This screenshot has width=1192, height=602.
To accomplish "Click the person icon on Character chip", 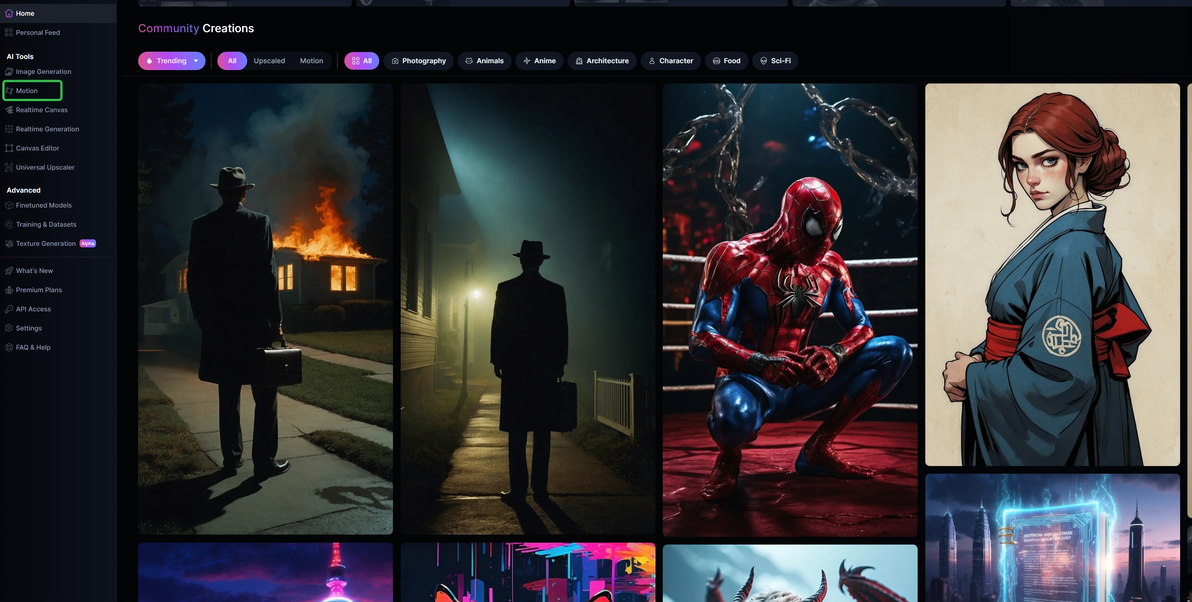I will 651,61.
